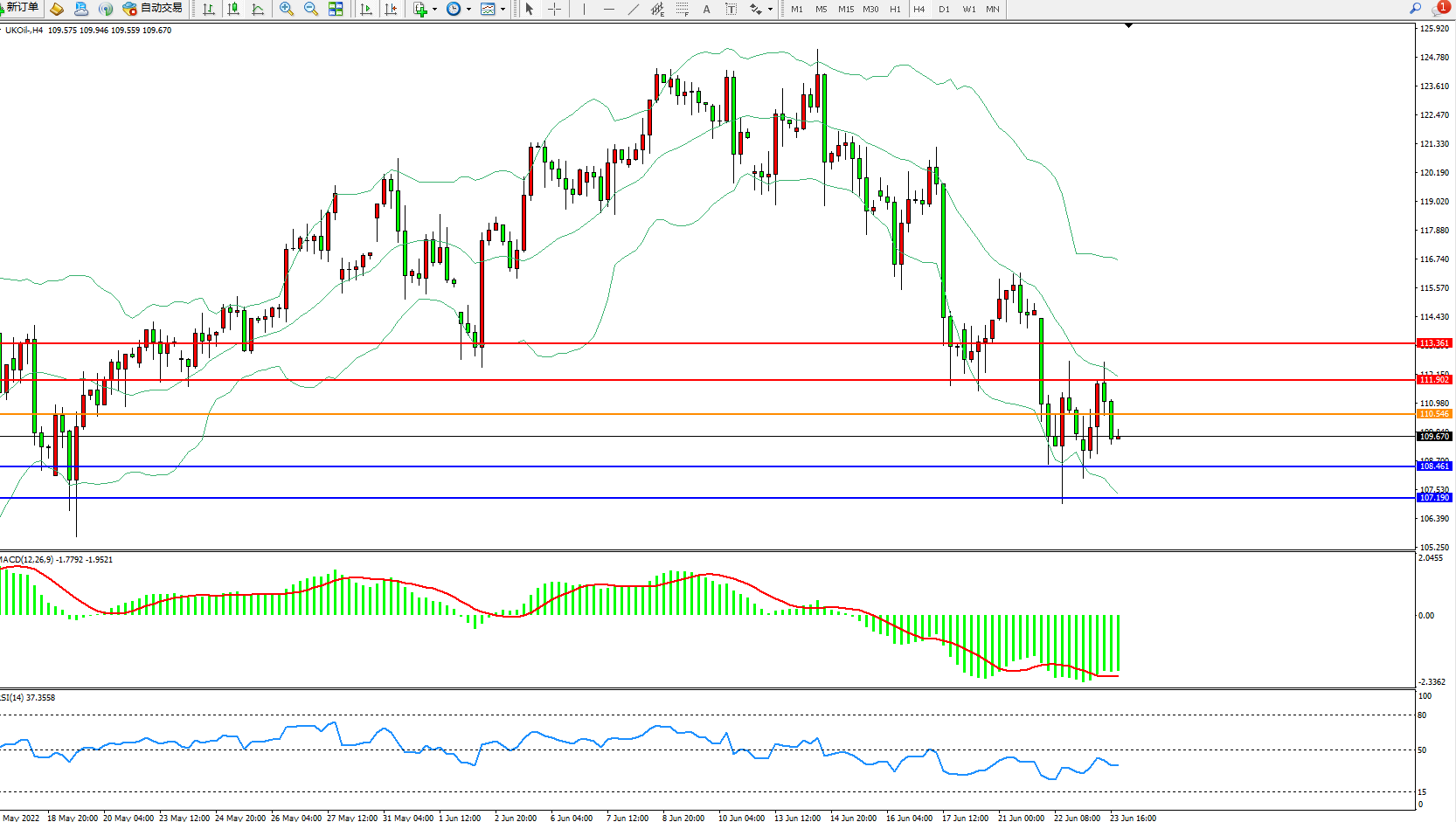Click the zoom in magnifier icon
This screenshot has width=1456, height=822.
[x=286, y=9]
